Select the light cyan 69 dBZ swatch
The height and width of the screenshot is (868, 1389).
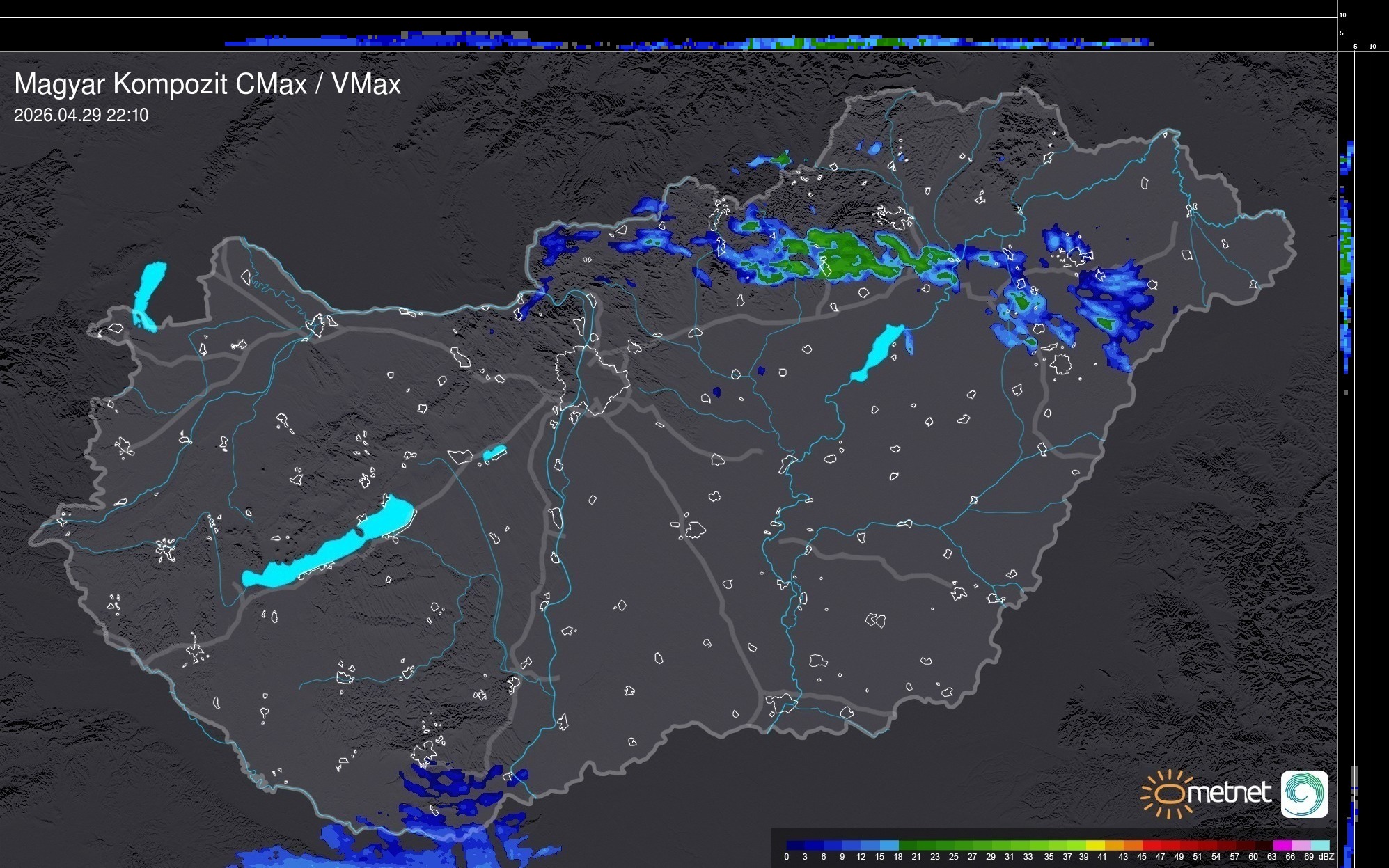click(x=1320, y=845)
